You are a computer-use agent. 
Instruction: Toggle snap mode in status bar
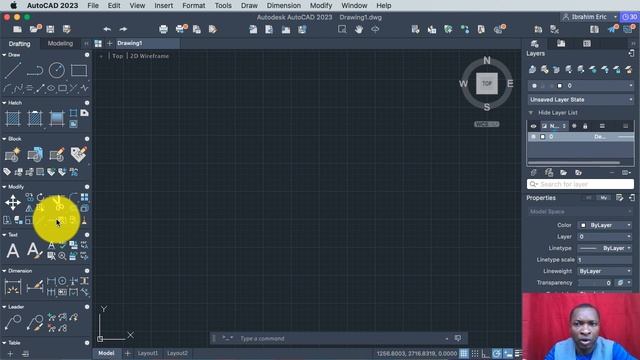pos(475,353)
